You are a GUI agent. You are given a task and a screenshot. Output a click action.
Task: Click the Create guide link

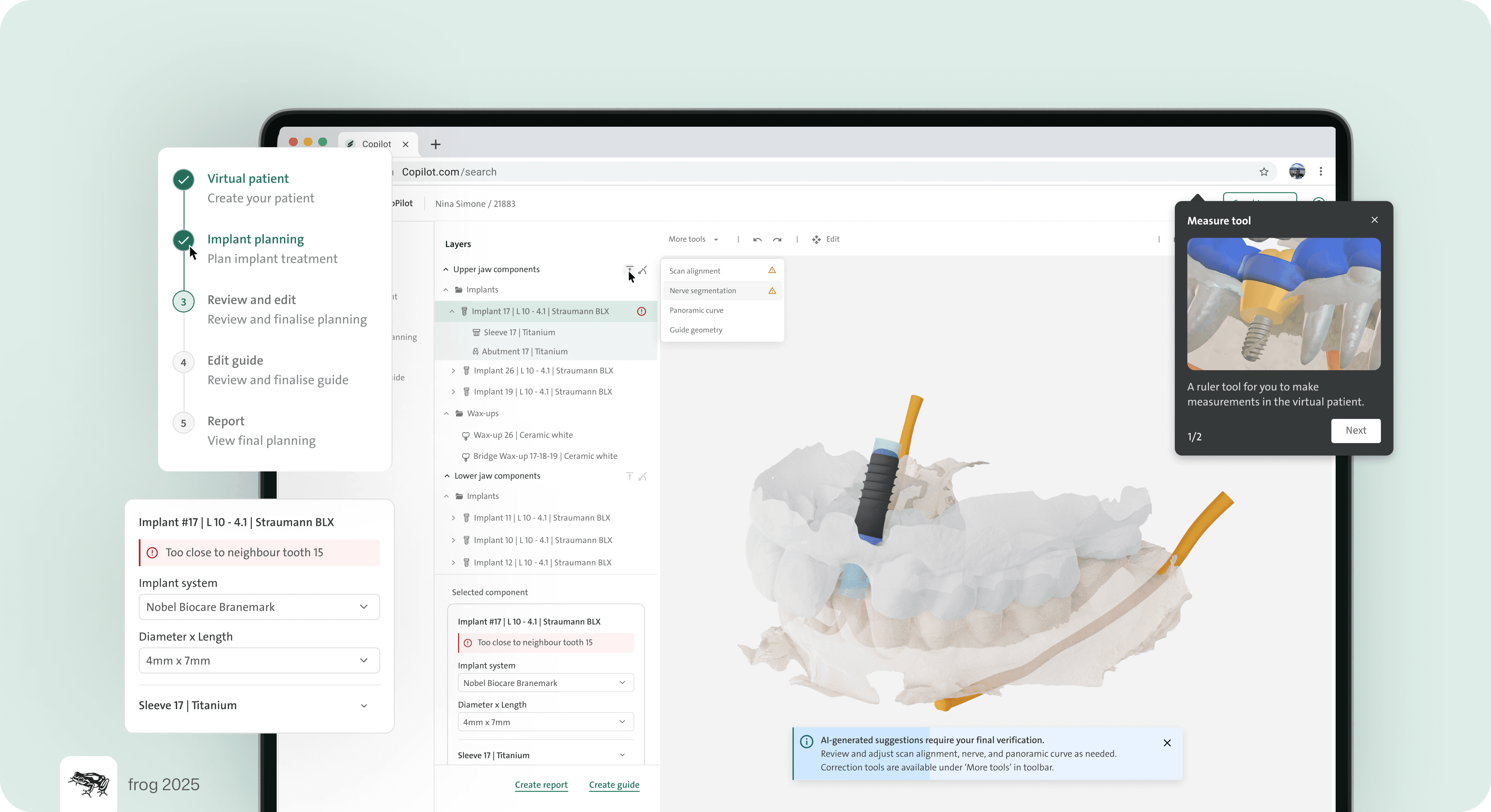[614, 785]
